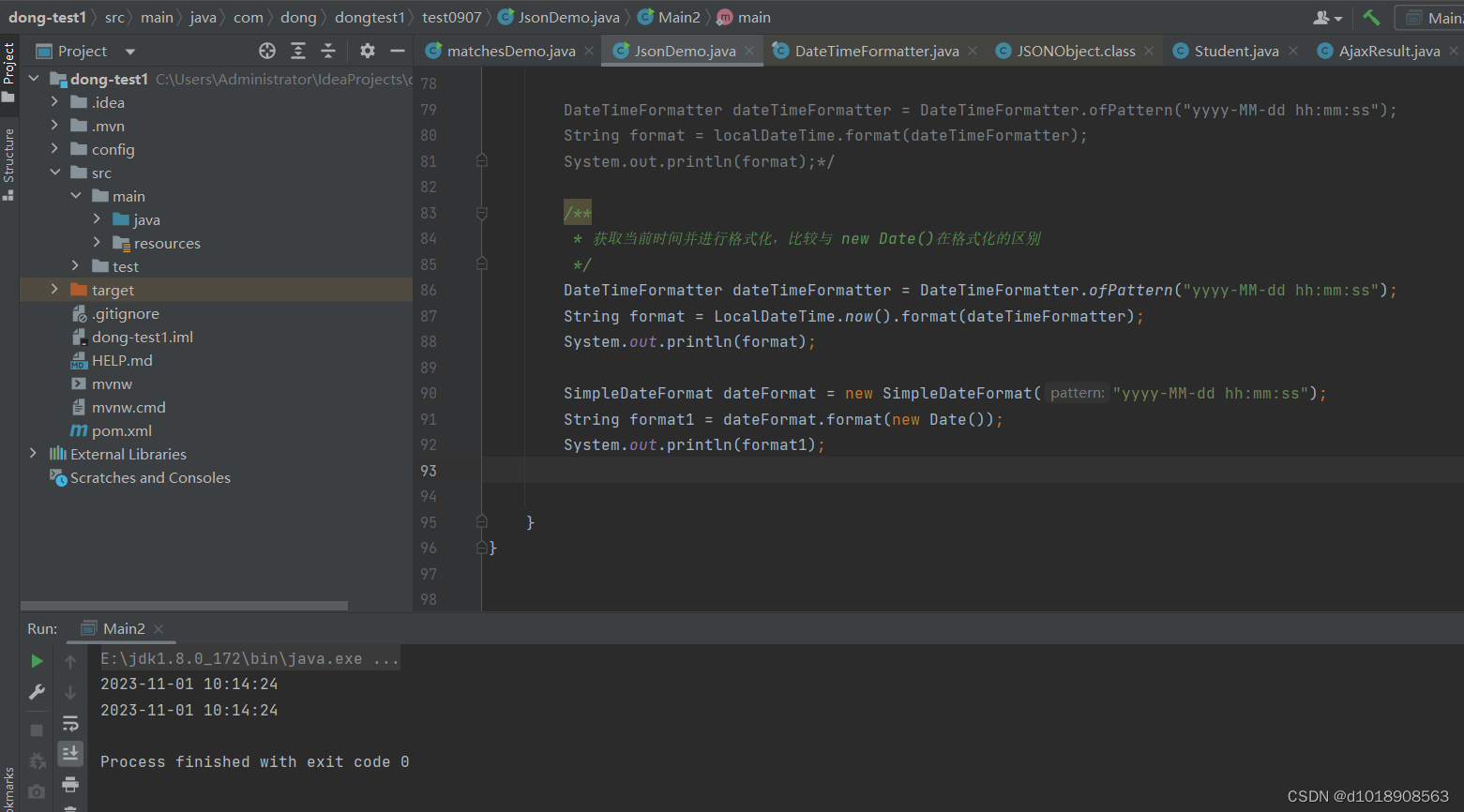The image size is (1464, 812).
Task: Toggle scroll to end in console
Action: (70, 753)
